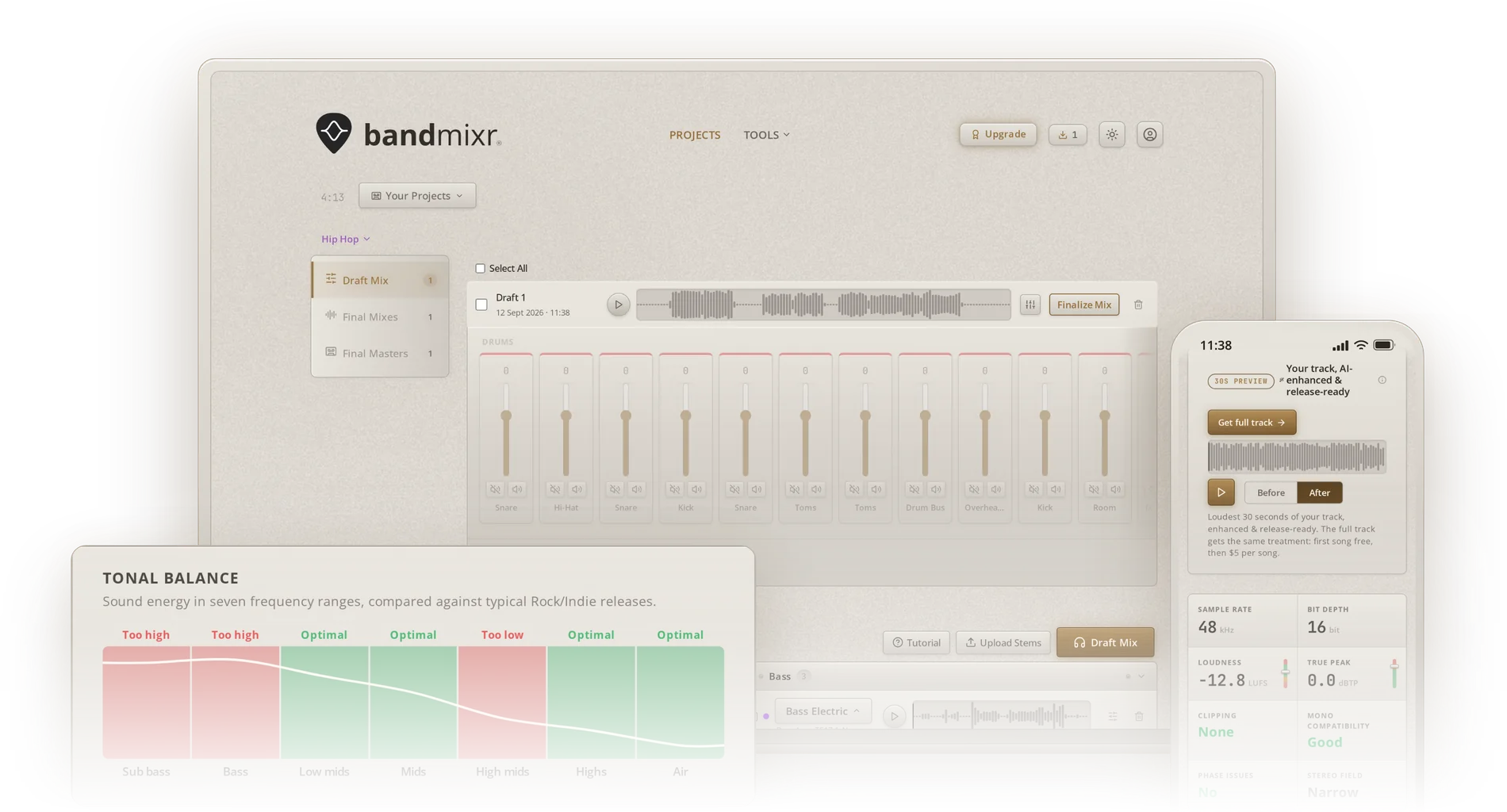Delete the Bass Electric stem via trash icon

[x=1139, y=716]
